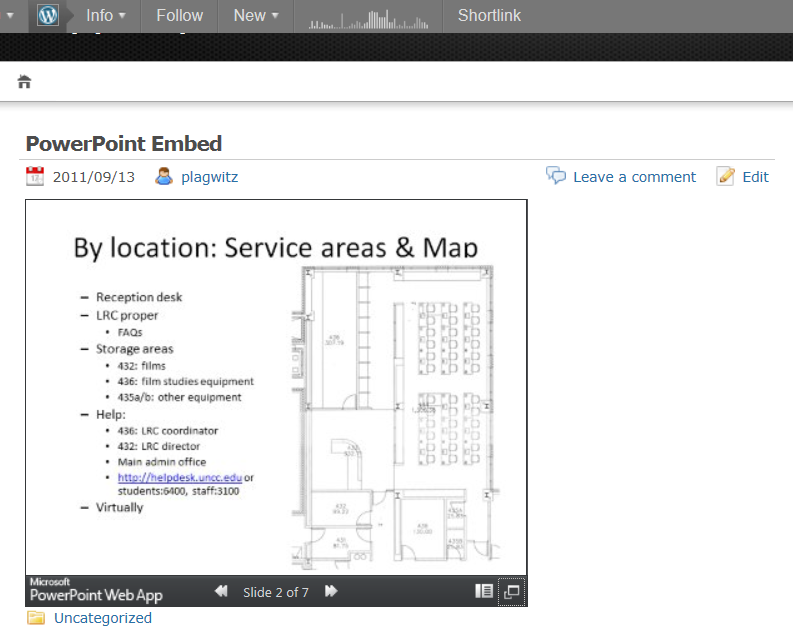Click the comment speech bubble icon
This screenshot has height=635, width=793.
pyautogui.click(x=556, y=176)
